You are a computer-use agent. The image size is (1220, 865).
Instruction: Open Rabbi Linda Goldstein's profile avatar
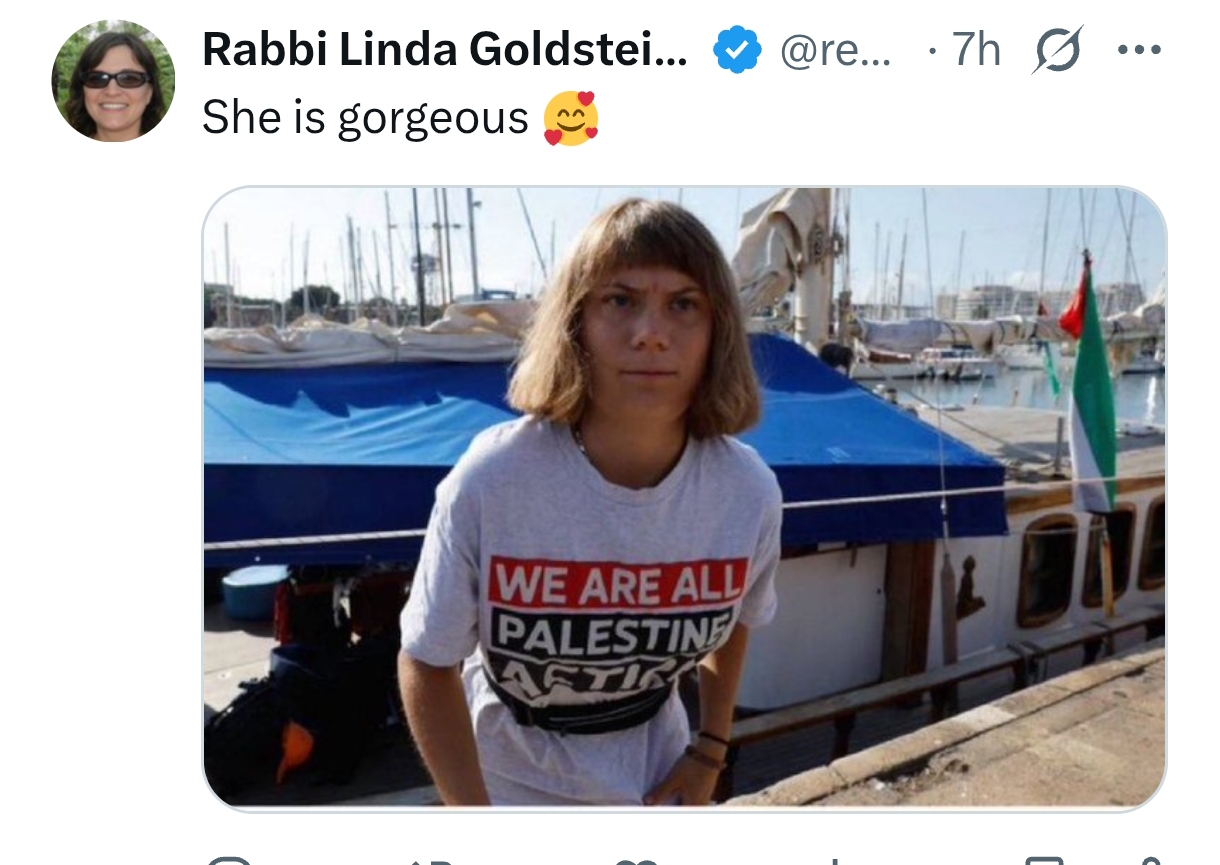[x=114, y=80]
